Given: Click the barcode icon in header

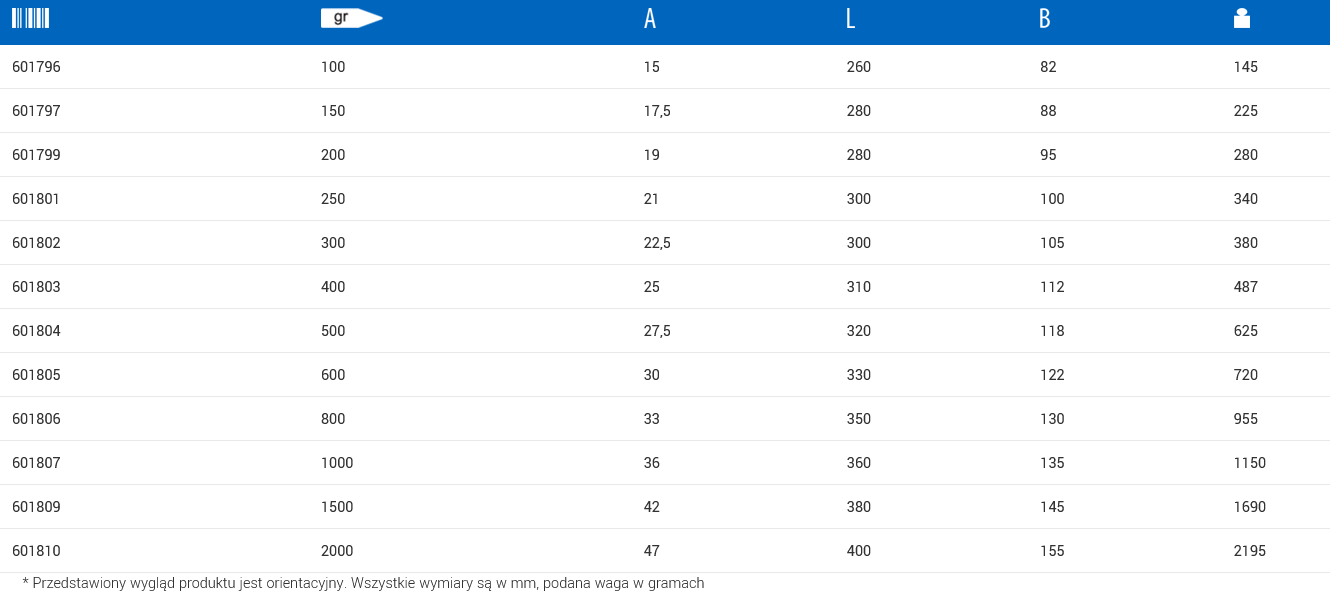Looking at the screenshot, I should [x=30, y=18].
